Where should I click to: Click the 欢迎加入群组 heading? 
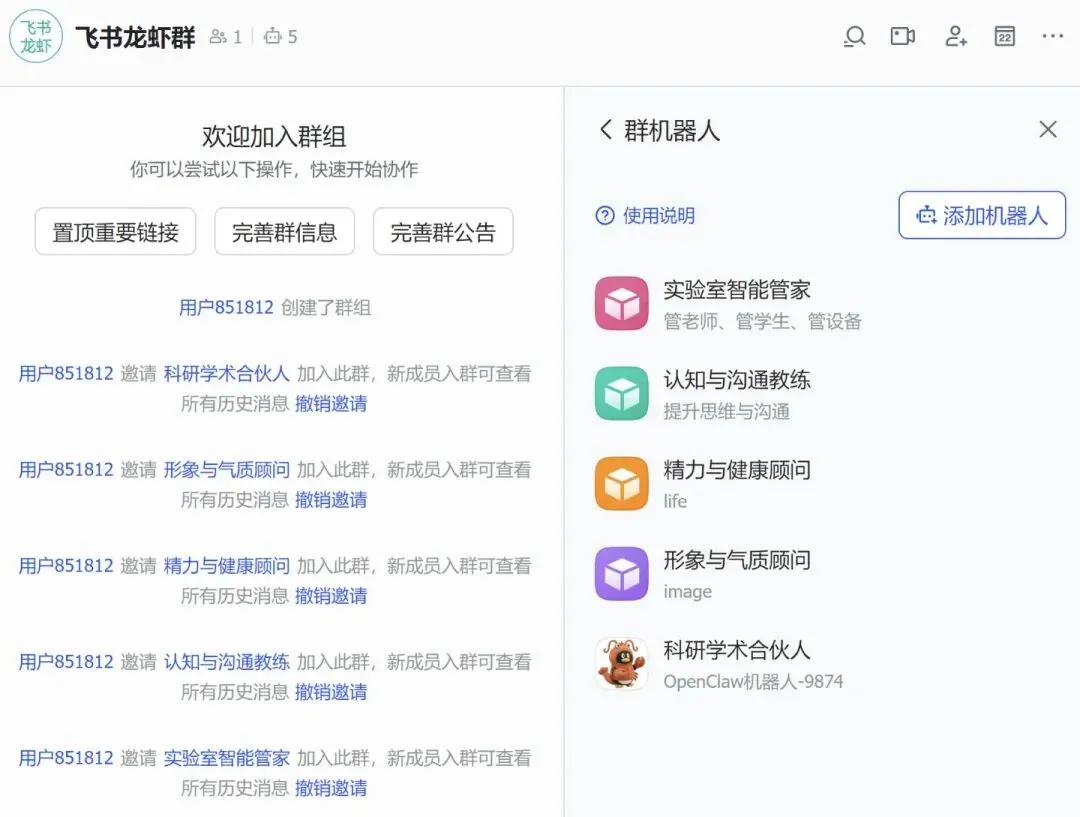pyautogui.click(x=274, y=136)
